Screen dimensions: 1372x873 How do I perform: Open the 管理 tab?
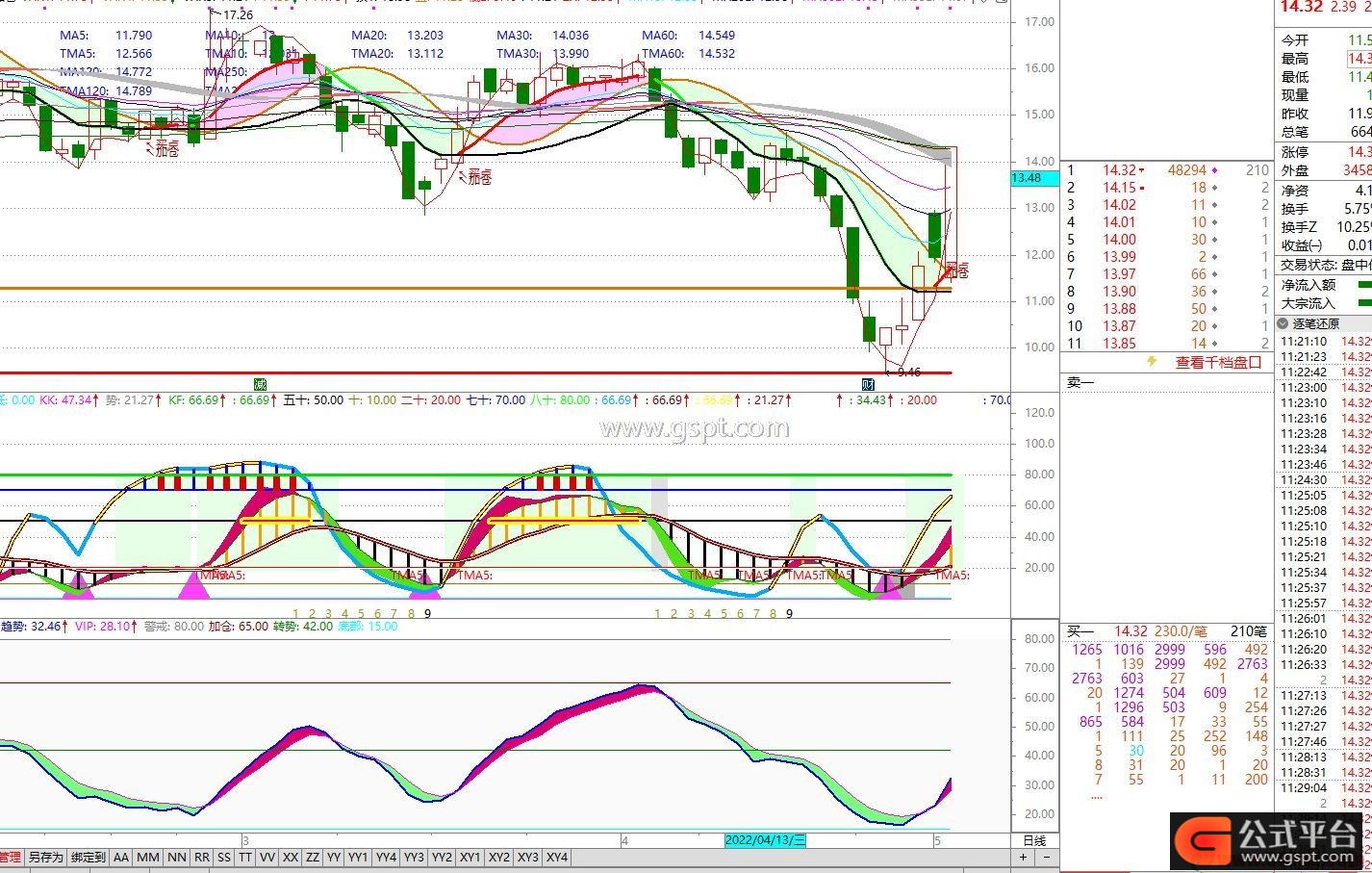click(x=10, y=857)
